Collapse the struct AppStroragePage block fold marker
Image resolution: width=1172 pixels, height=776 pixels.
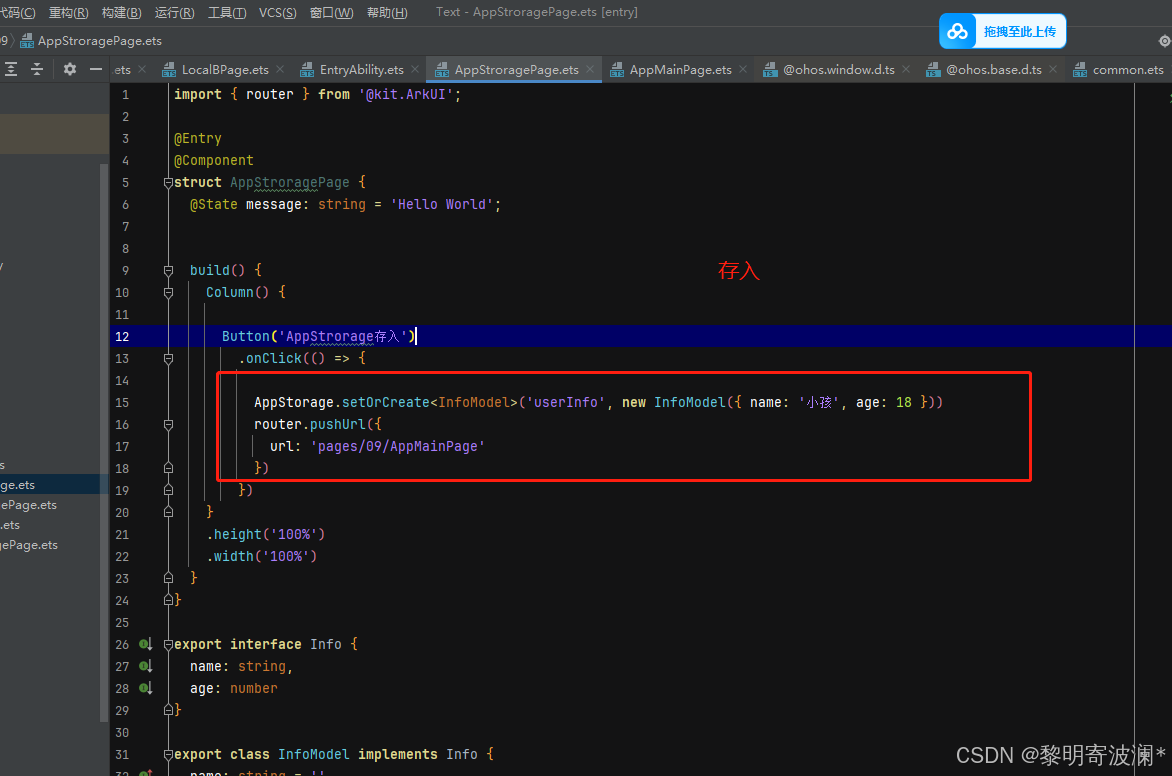click(x=168, y=182)
